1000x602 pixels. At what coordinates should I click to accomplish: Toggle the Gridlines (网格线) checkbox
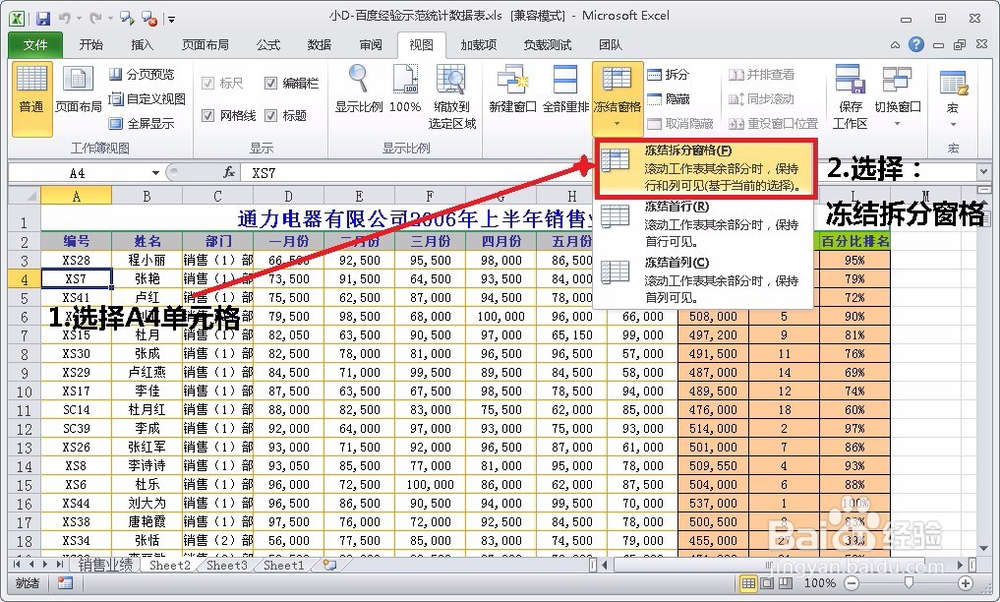pyautogui.click(x=207, y=115)
